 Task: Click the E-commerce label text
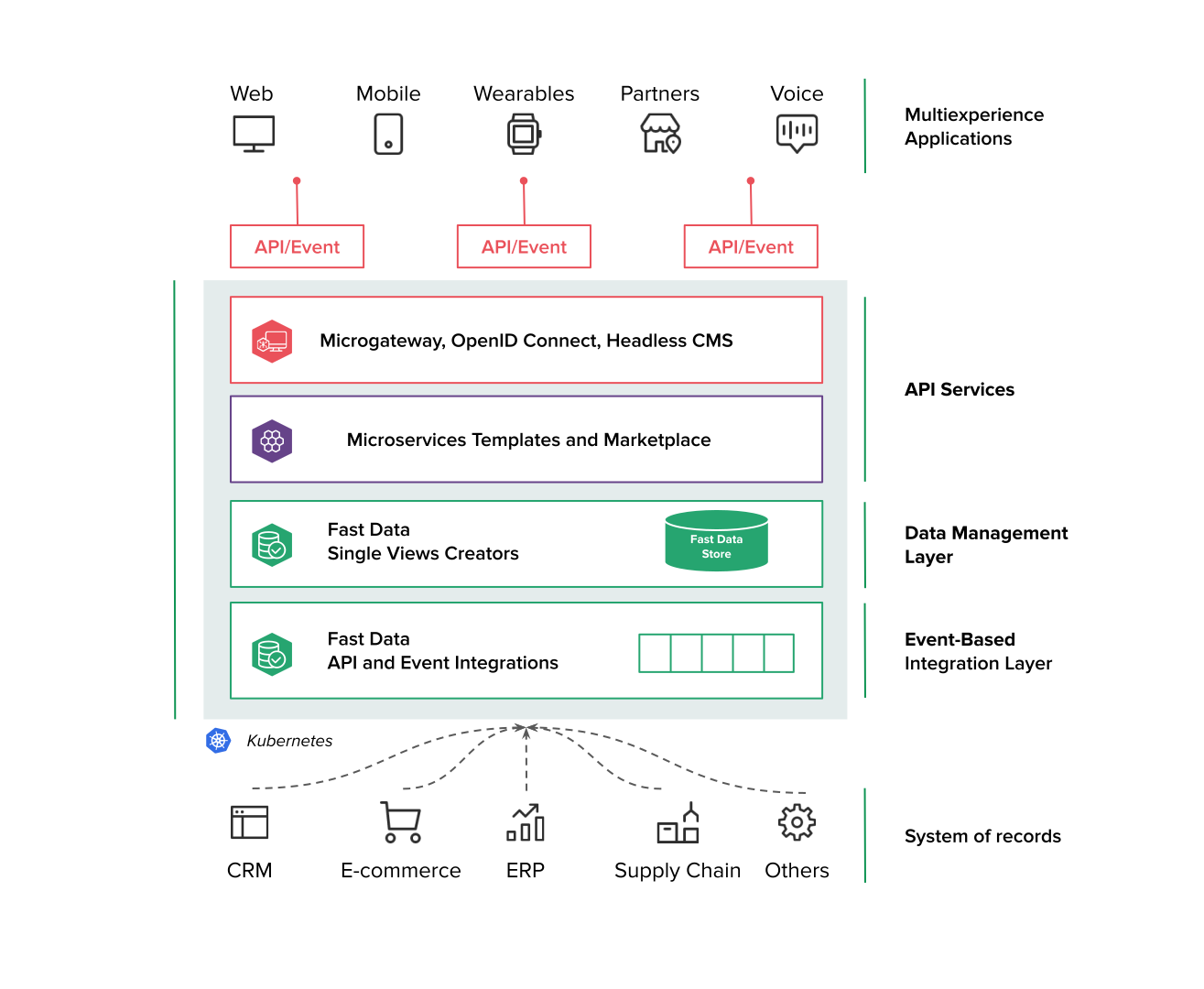[401, 870]
